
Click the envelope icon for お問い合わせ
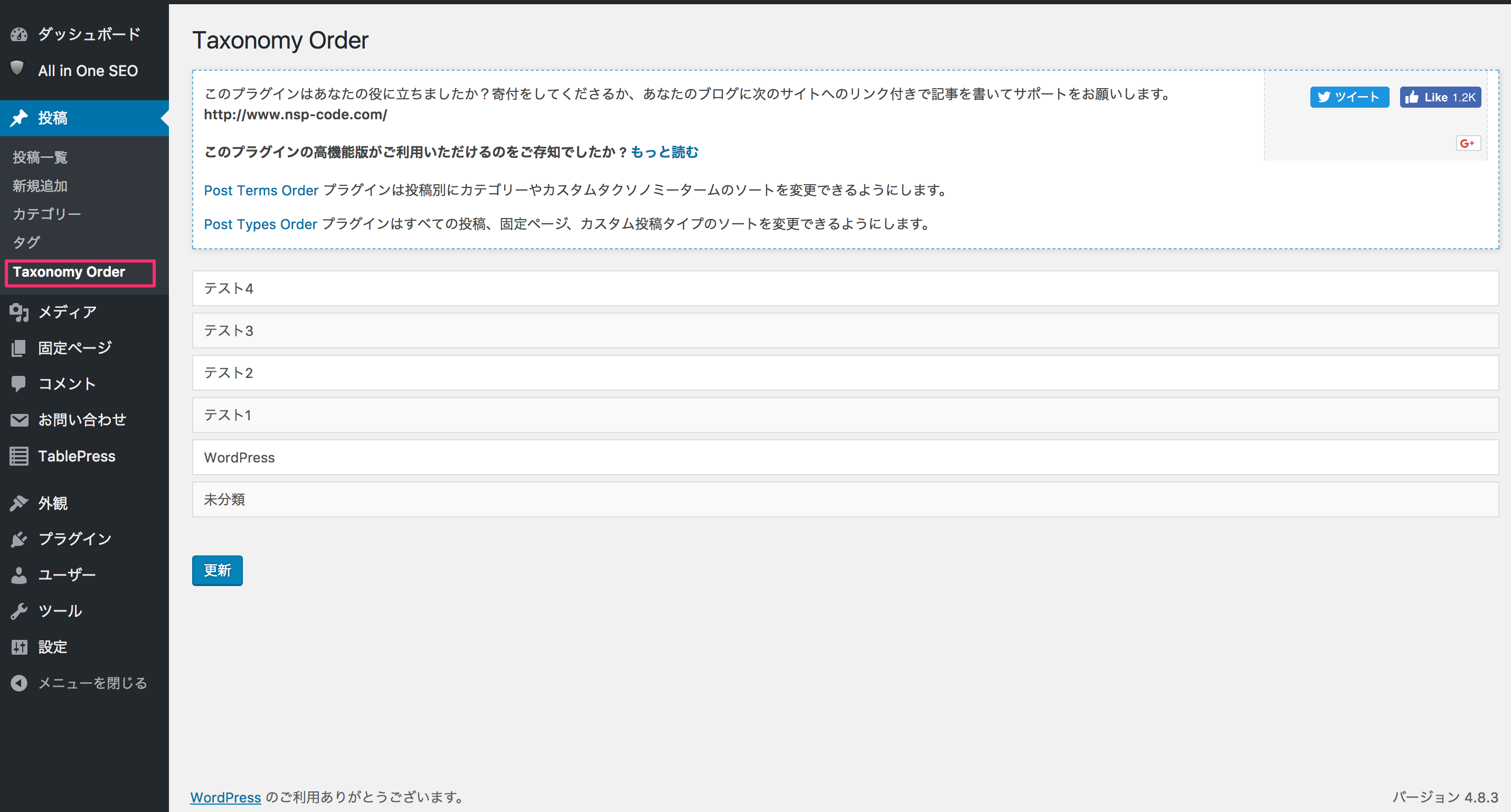(x=19, y=420)
